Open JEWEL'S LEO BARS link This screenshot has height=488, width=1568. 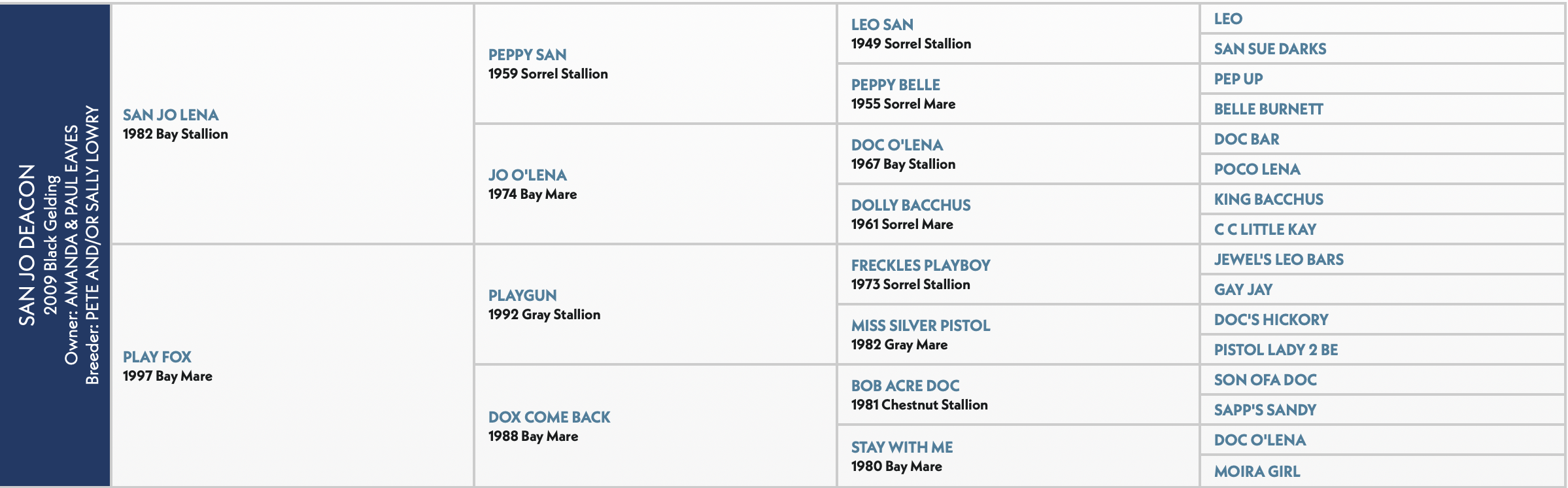pyautogui.click(x=1278, y=260)
